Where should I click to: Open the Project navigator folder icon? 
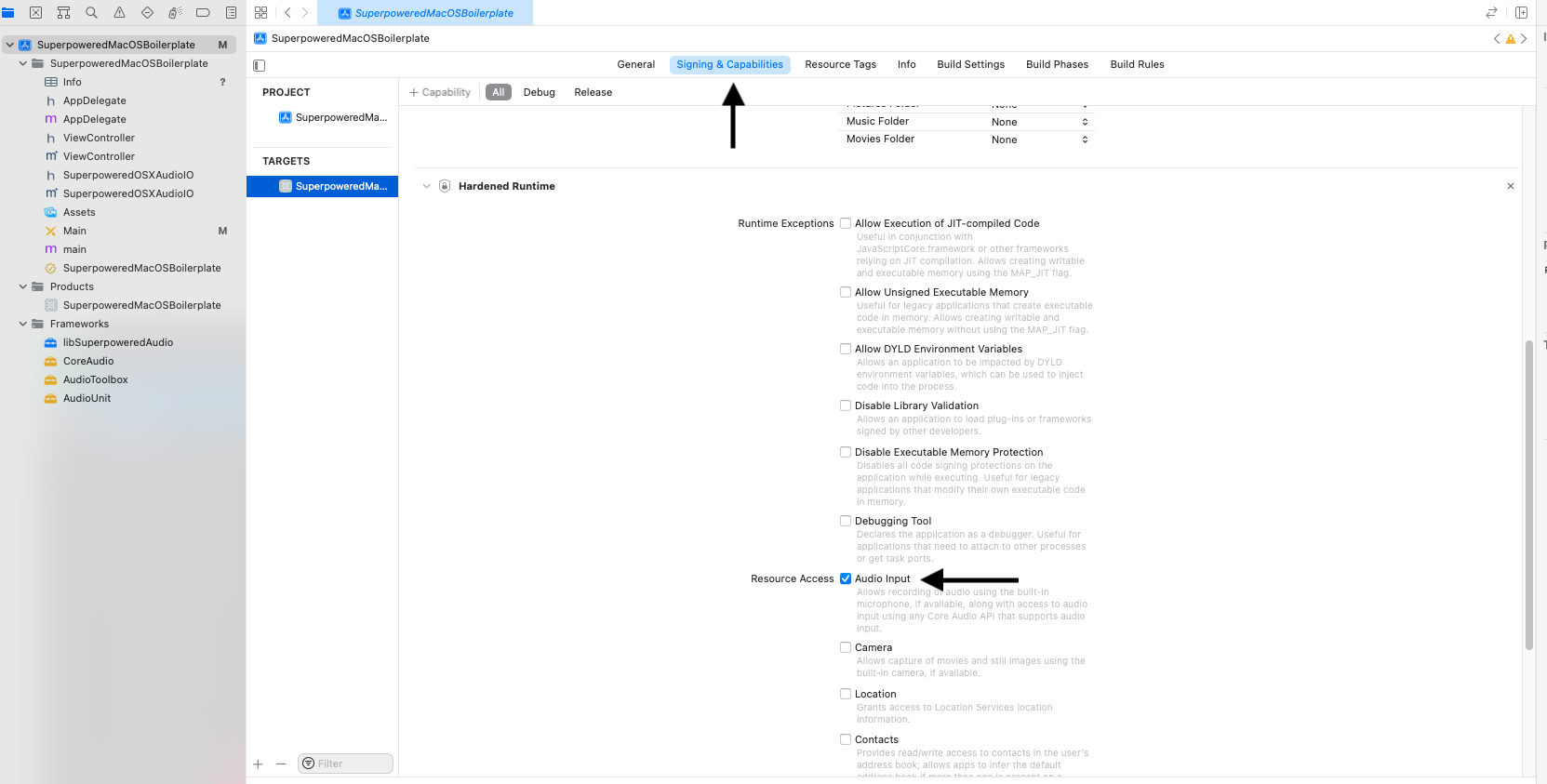[x=8, y=13]
